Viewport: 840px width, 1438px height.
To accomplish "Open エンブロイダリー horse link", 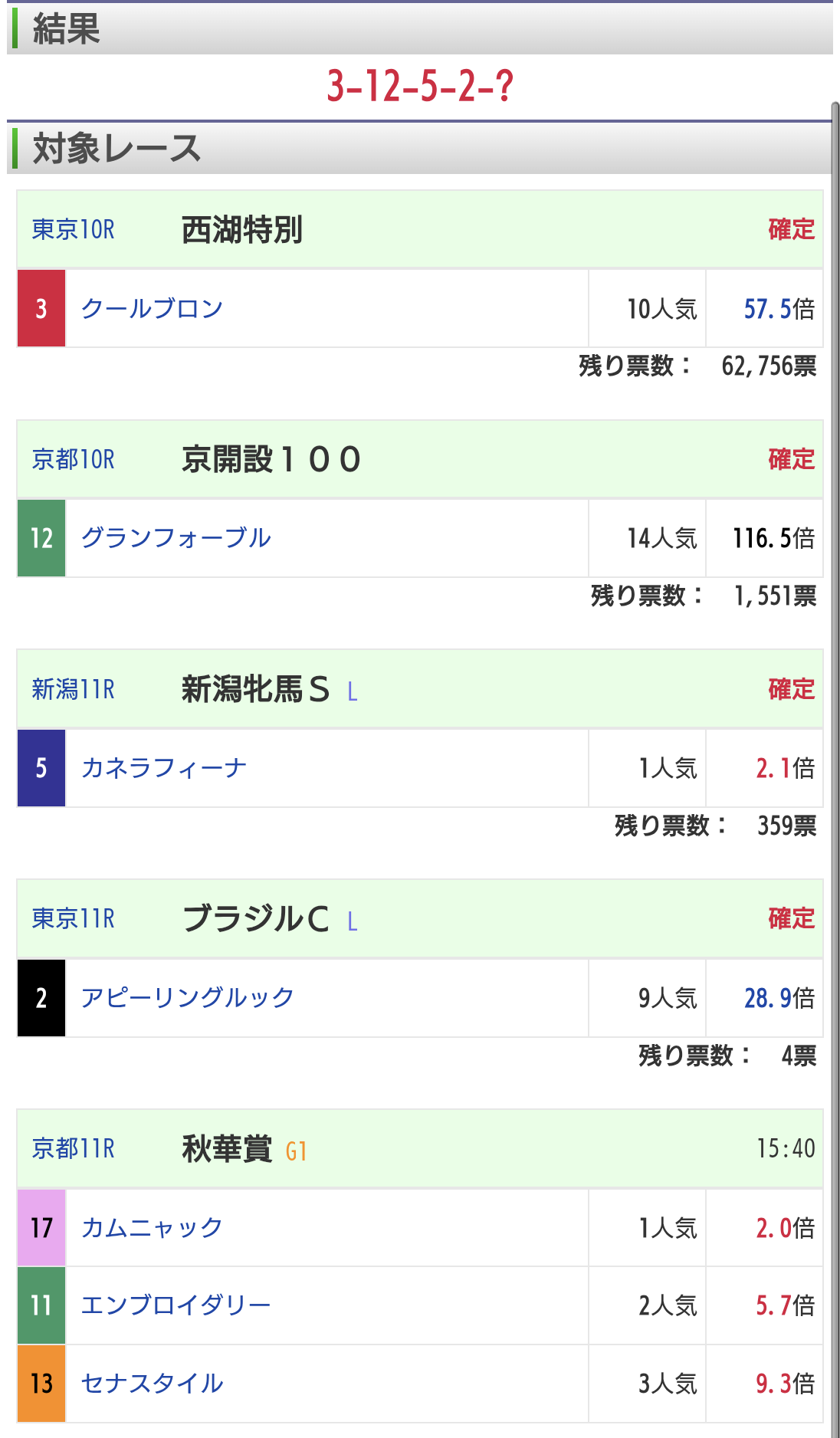I will (x=176, y=1305).
